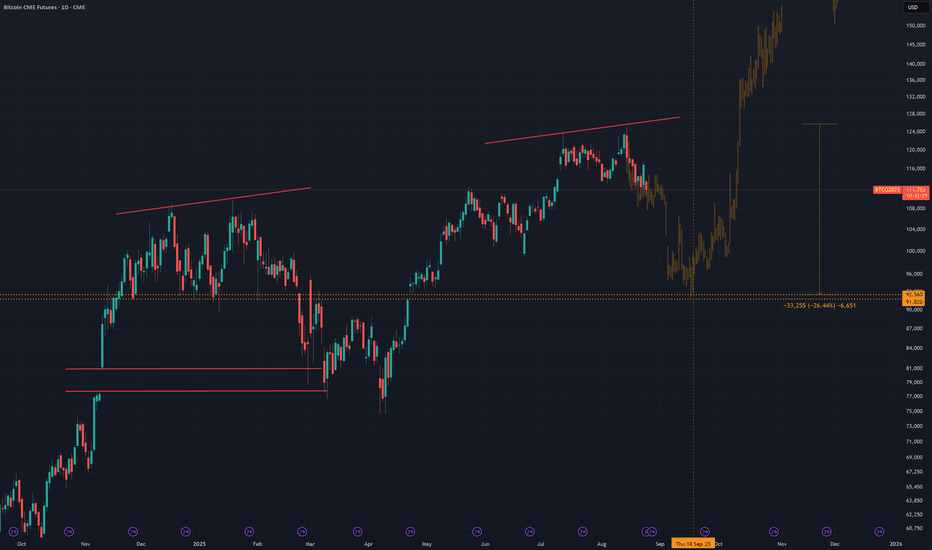Select rising red trendline above Dec–Feb highs
932x550 pixels.
[x=213, y=201]
